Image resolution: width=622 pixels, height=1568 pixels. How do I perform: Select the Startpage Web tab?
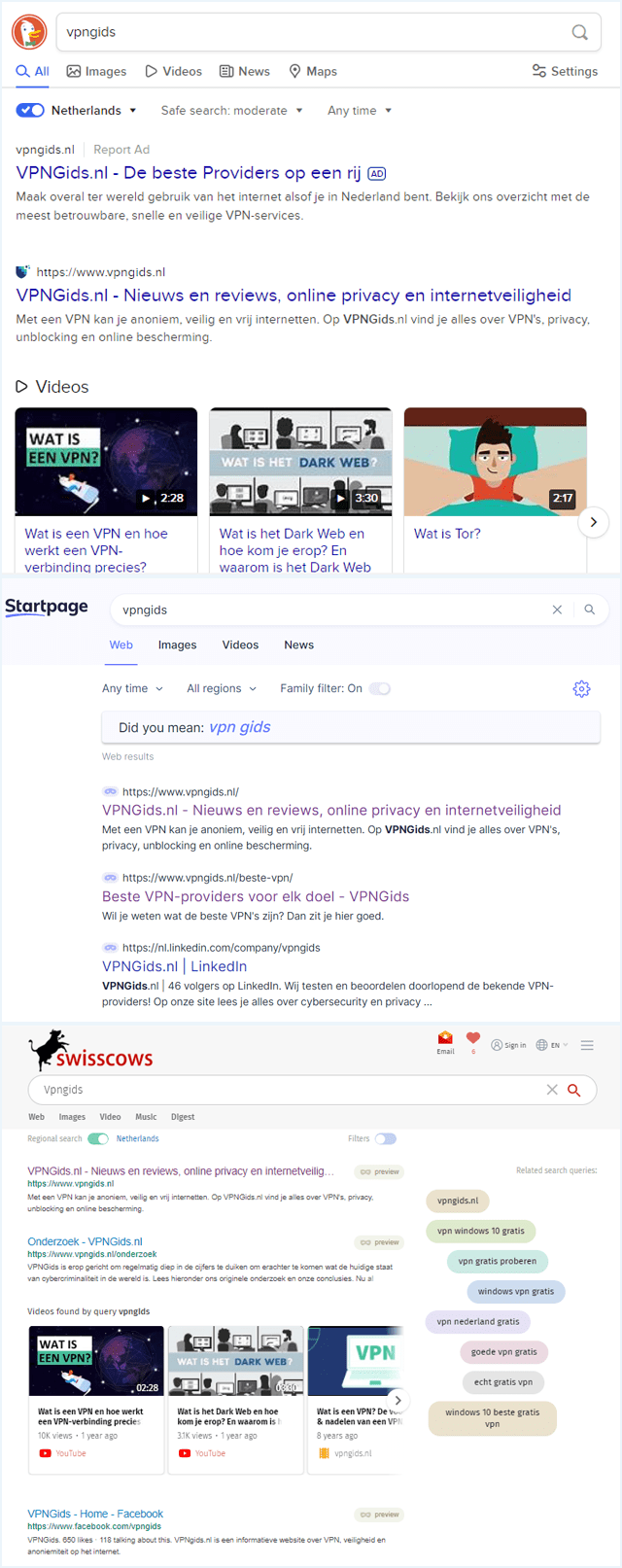(121, 645)
